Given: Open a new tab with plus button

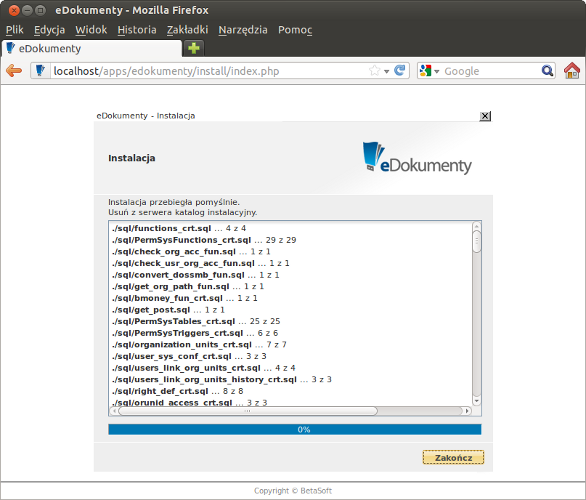Looking at the screenshot, I should (194, 48).
